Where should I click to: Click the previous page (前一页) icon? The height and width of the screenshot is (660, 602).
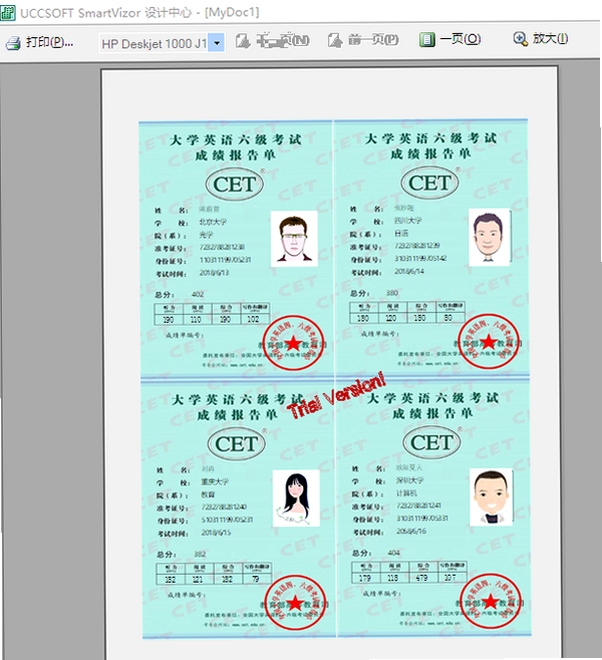click(335, 40)
